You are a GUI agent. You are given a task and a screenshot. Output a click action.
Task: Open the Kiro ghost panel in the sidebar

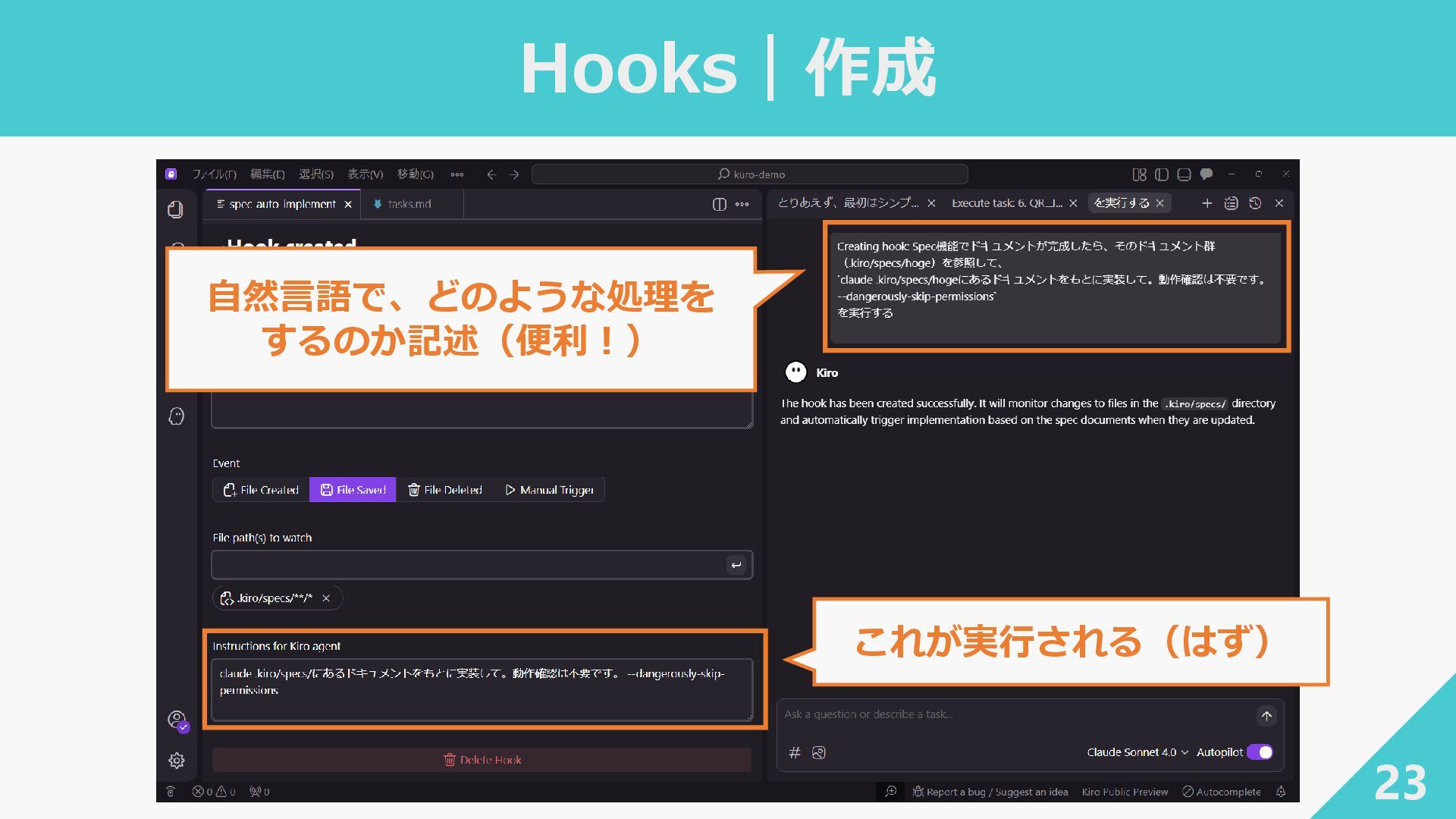[176, 416]
